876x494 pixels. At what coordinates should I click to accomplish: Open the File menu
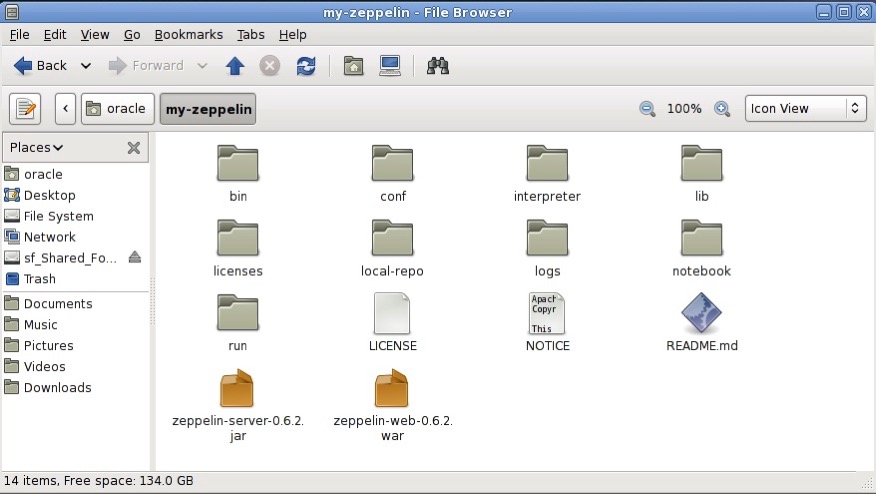click(20, 35)
